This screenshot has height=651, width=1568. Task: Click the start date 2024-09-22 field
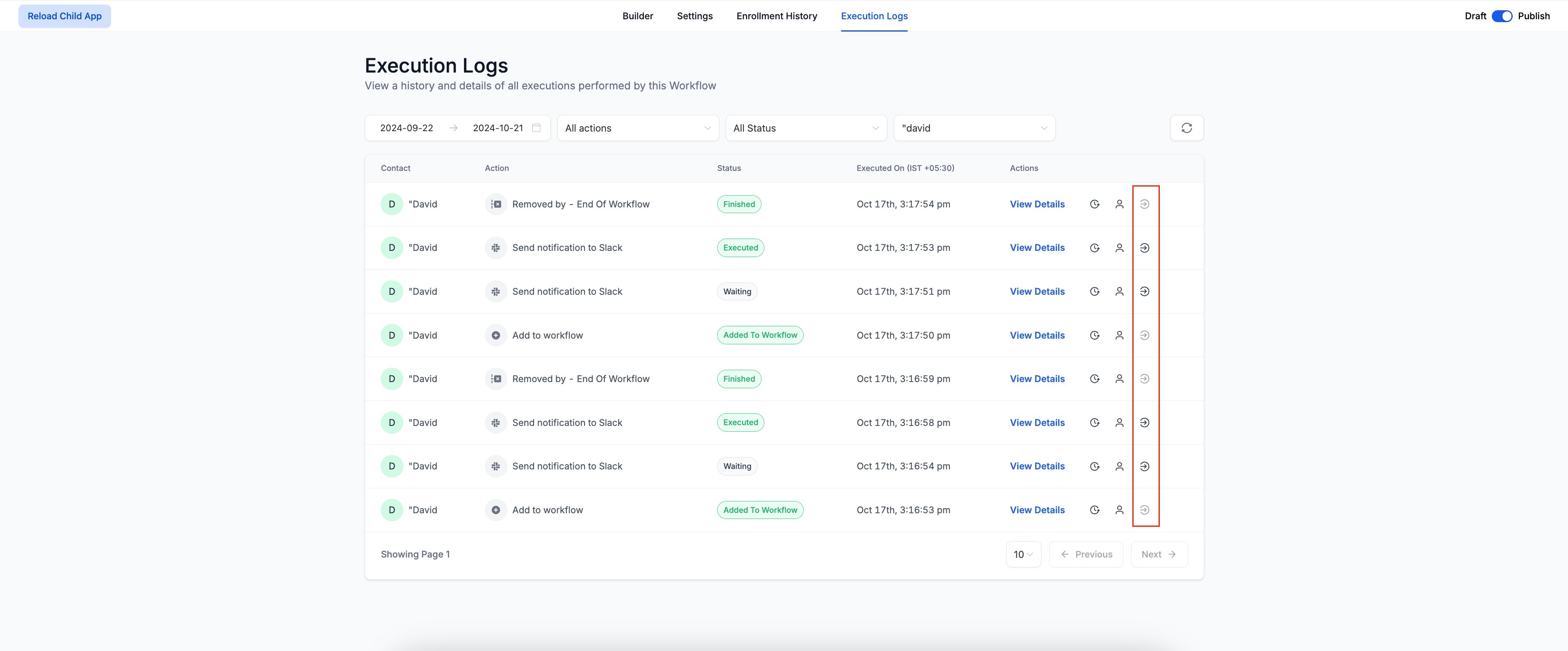(x=407, y=128)
